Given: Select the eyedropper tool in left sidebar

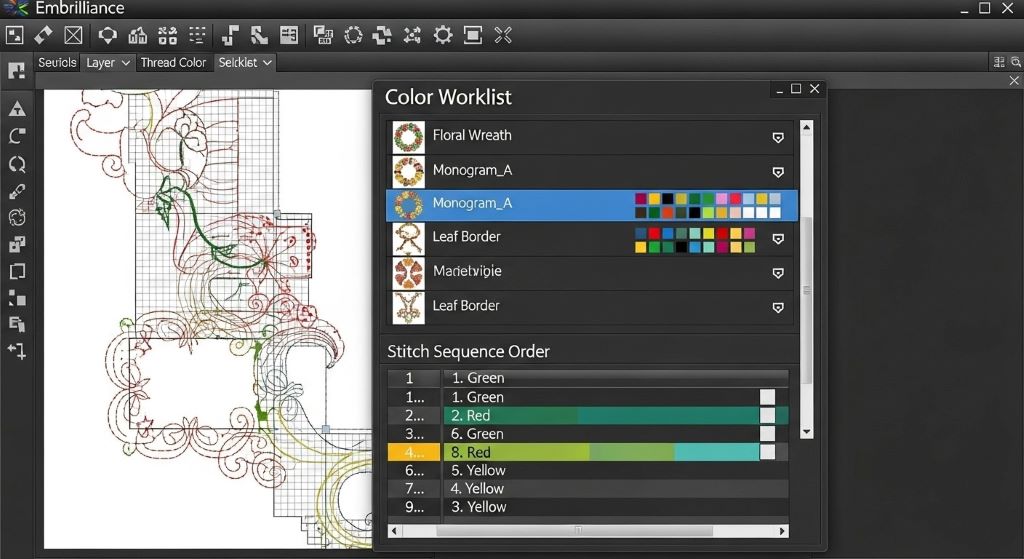Looking at the screenshot, I should pos(17,191).
